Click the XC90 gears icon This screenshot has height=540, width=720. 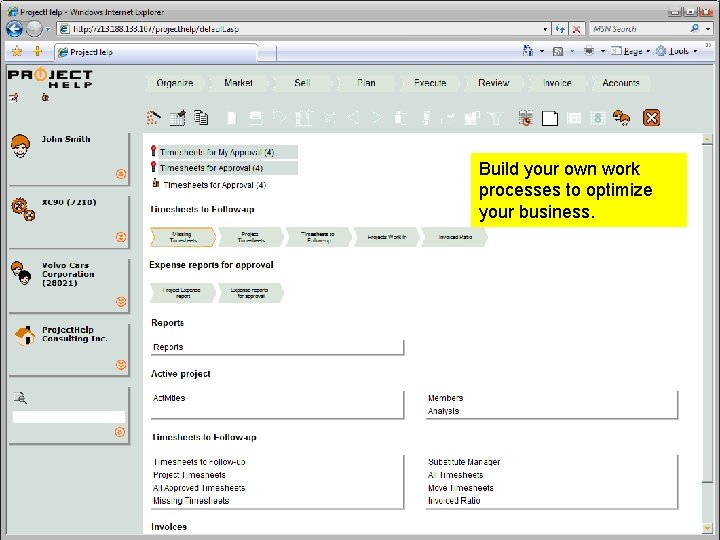click(x=23, y=209)
